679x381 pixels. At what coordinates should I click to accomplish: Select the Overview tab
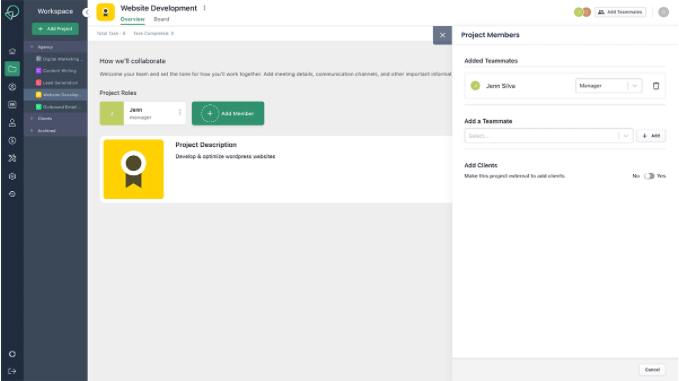click(133, 19)
